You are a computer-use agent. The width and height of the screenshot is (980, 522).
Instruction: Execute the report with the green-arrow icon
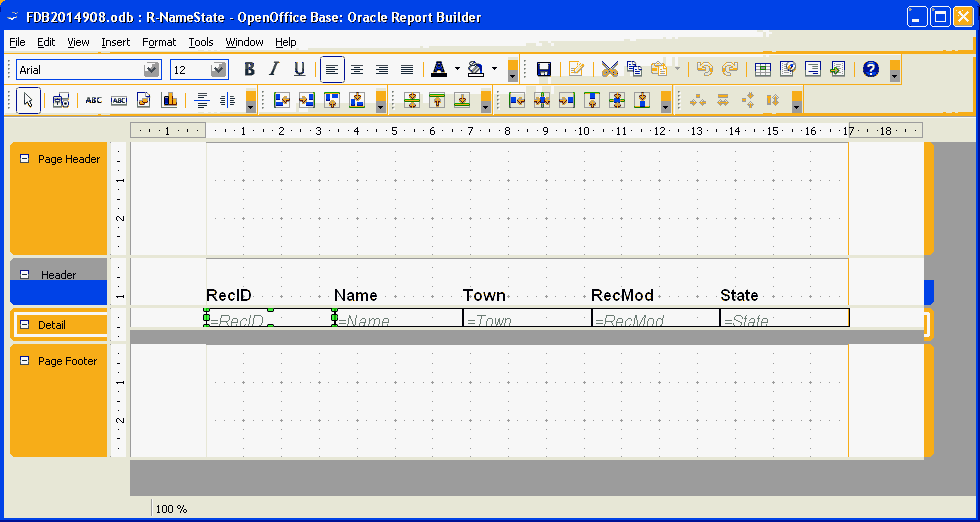pos(838,69)
